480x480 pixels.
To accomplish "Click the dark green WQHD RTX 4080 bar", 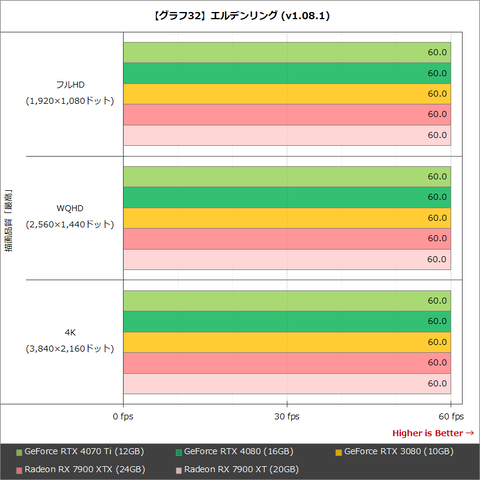I will [x=287, y=197].
